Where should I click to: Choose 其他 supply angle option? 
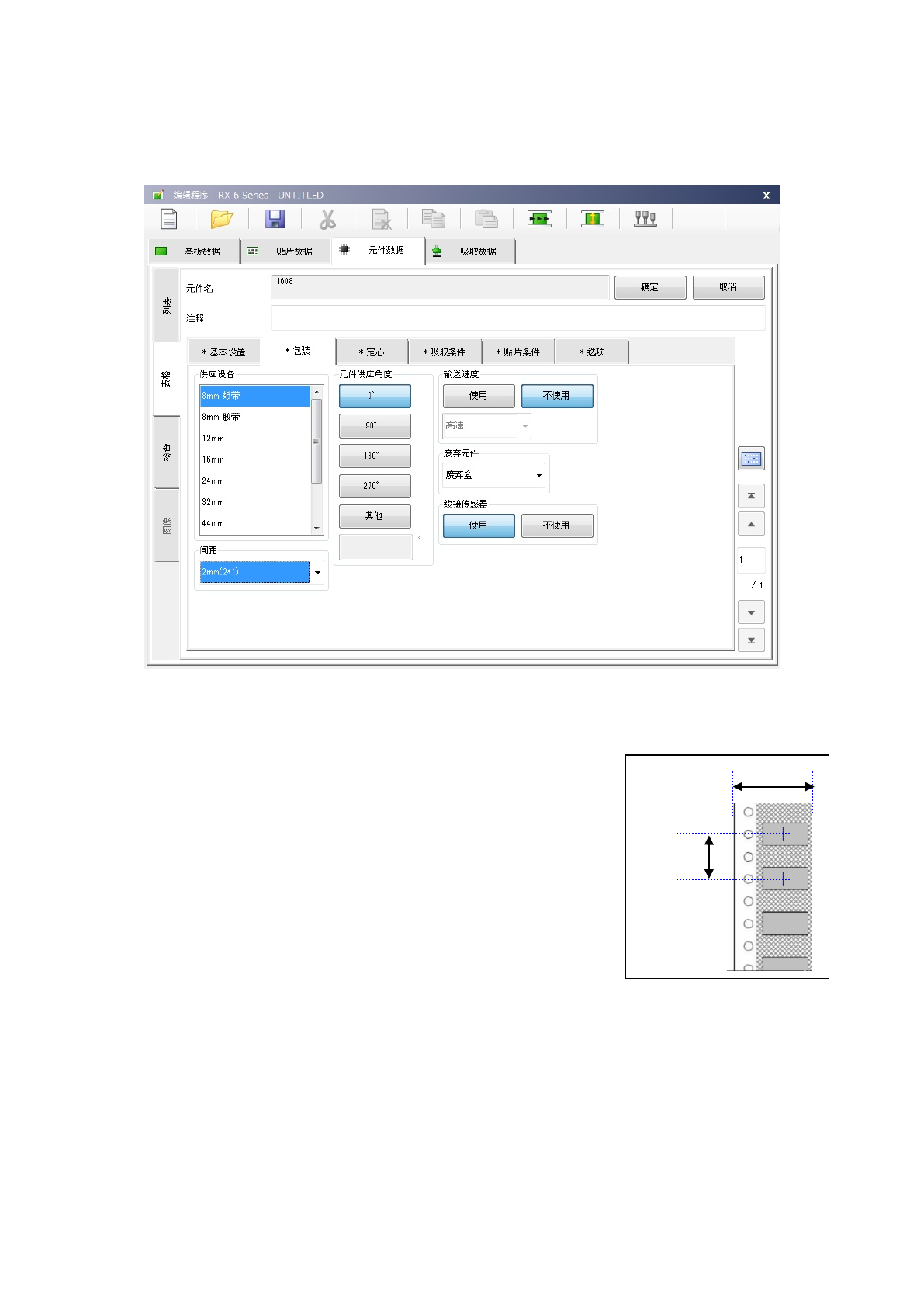375,516
